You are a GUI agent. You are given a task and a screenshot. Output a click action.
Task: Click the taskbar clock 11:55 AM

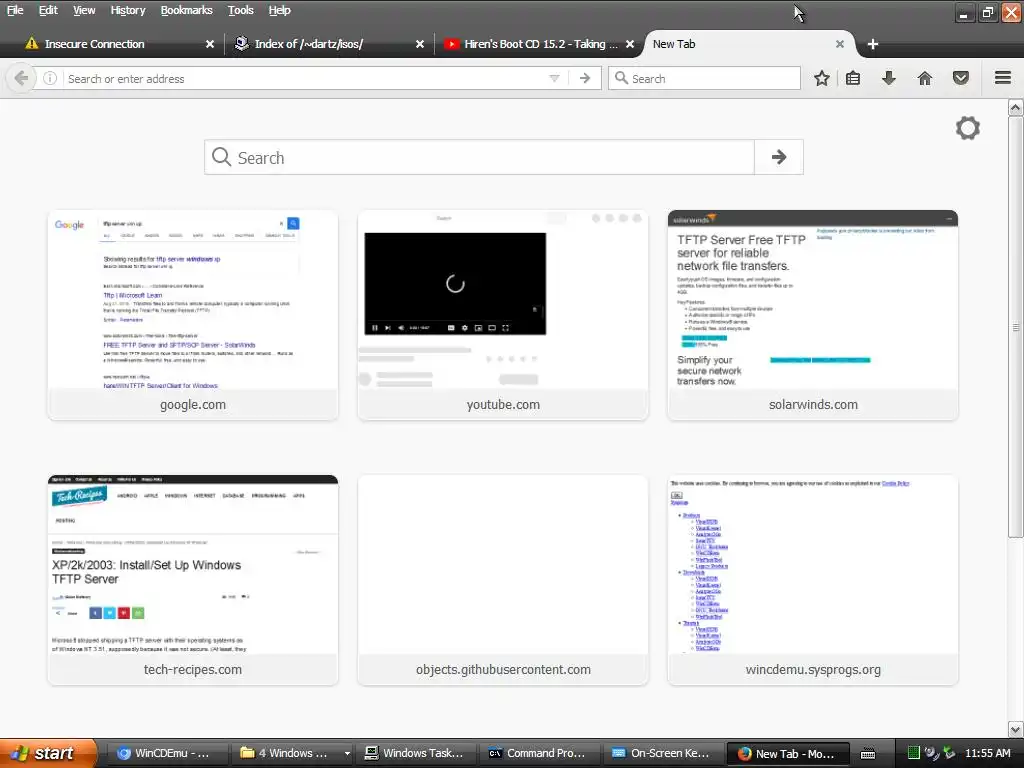click(988, 753)
